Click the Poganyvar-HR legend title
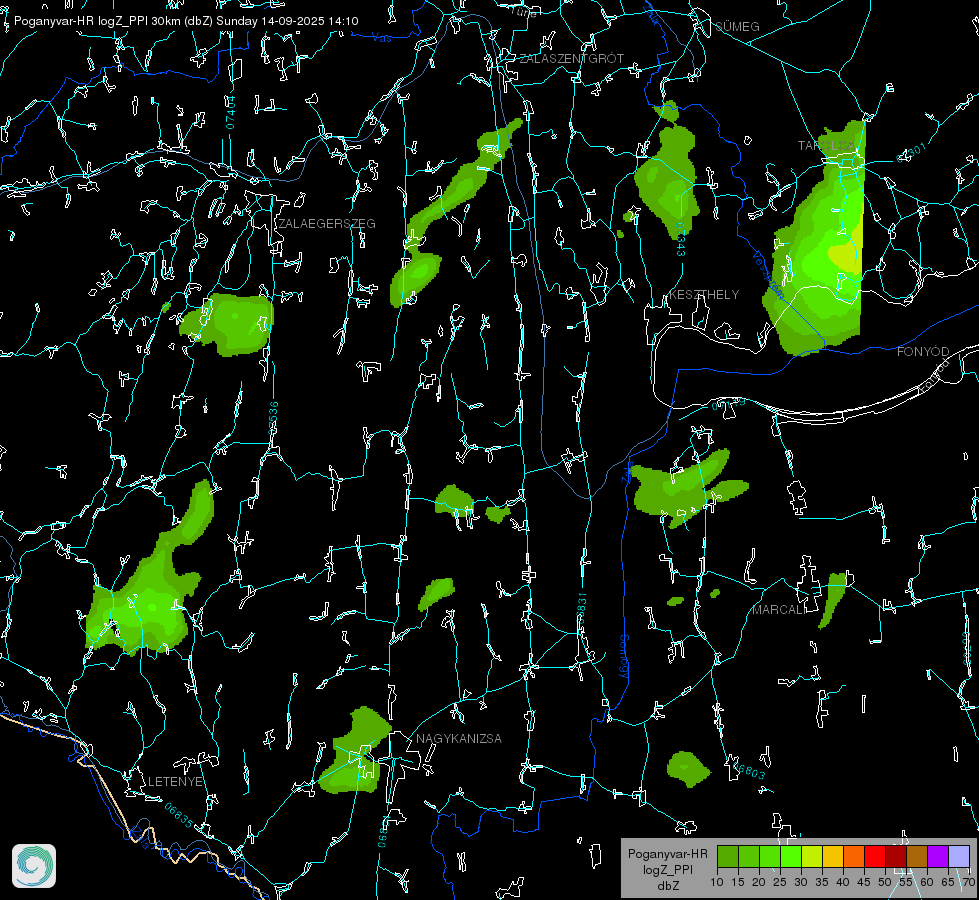The image size is (979, 900). [x=667, y=853]
